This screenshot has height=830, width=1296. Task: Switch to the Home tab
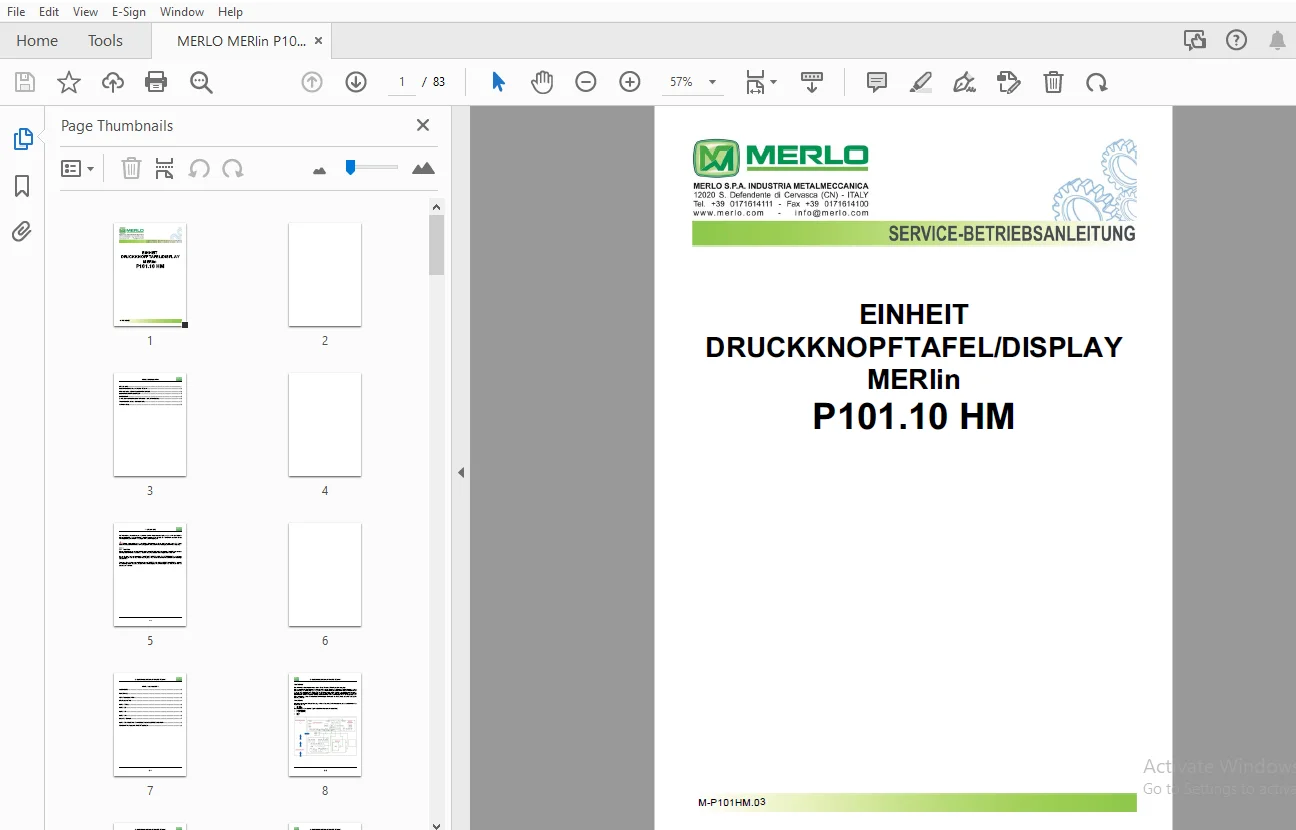(37, 41)
